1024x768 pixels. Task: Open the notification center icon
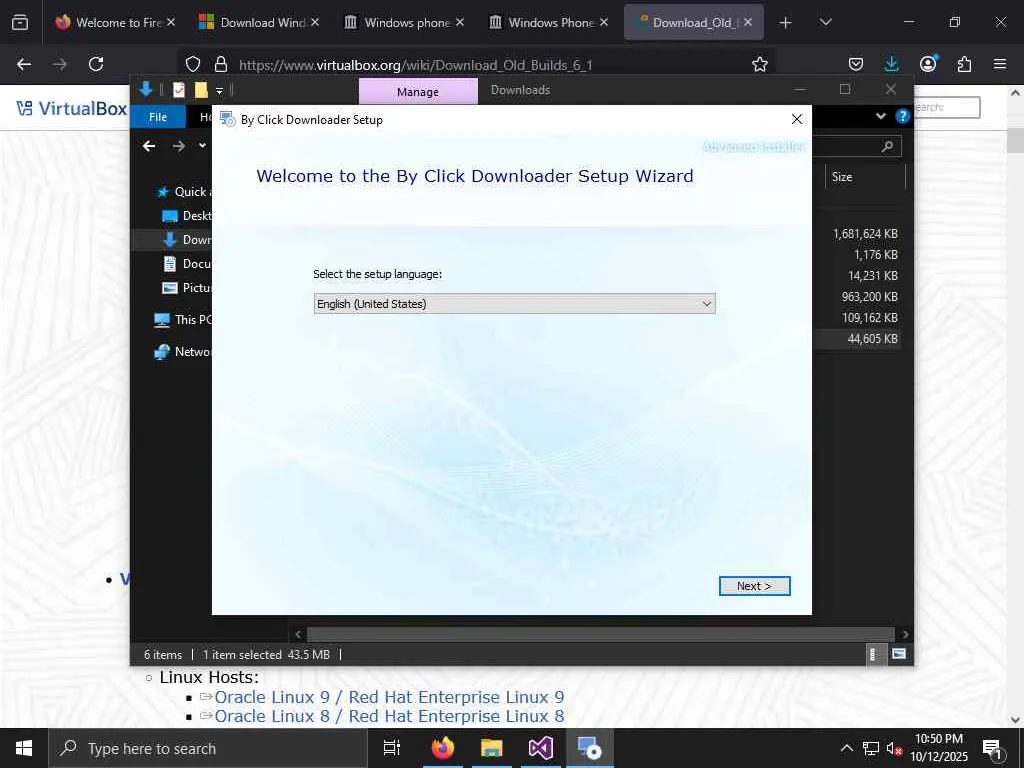coord(993,748)
